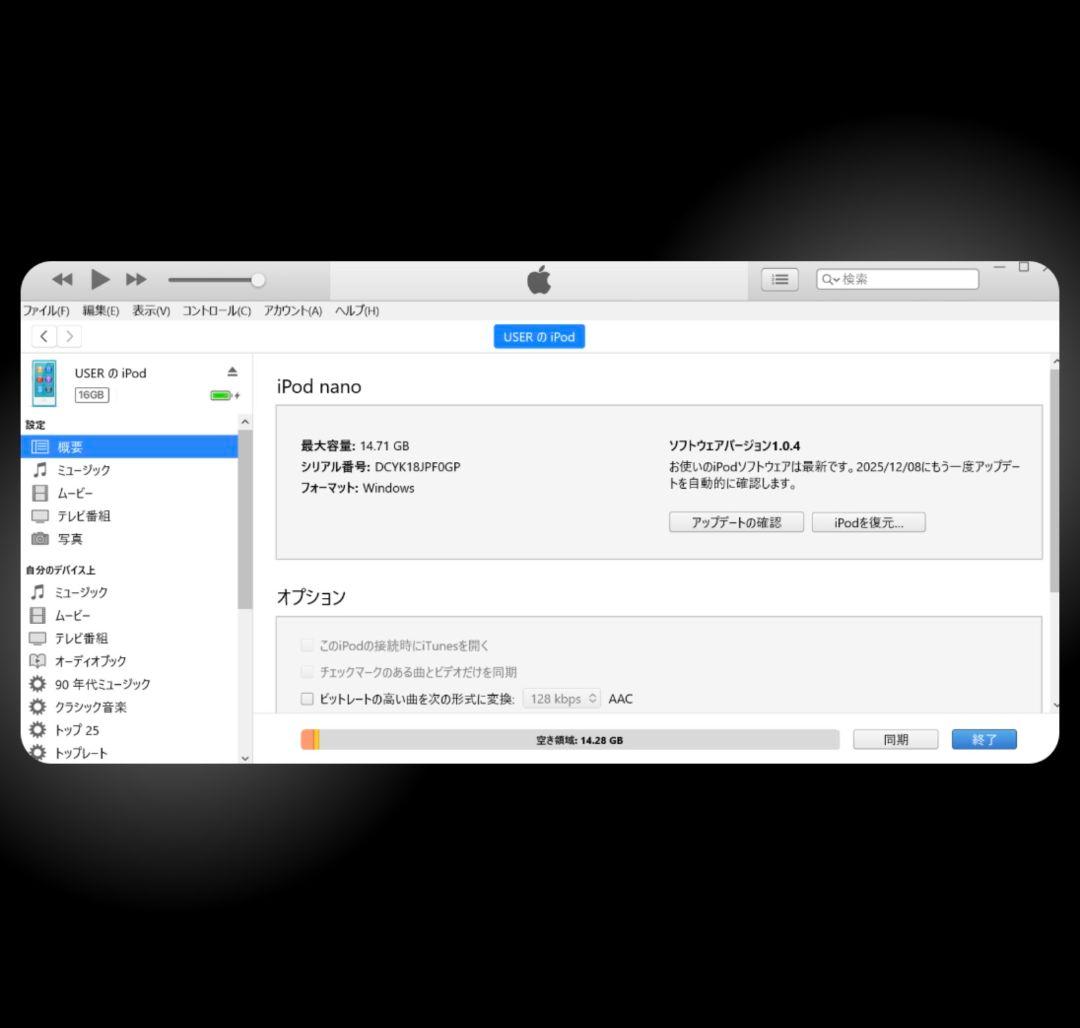
Task: Click the アップデートの確認 button
Action: tap(736, 522)
